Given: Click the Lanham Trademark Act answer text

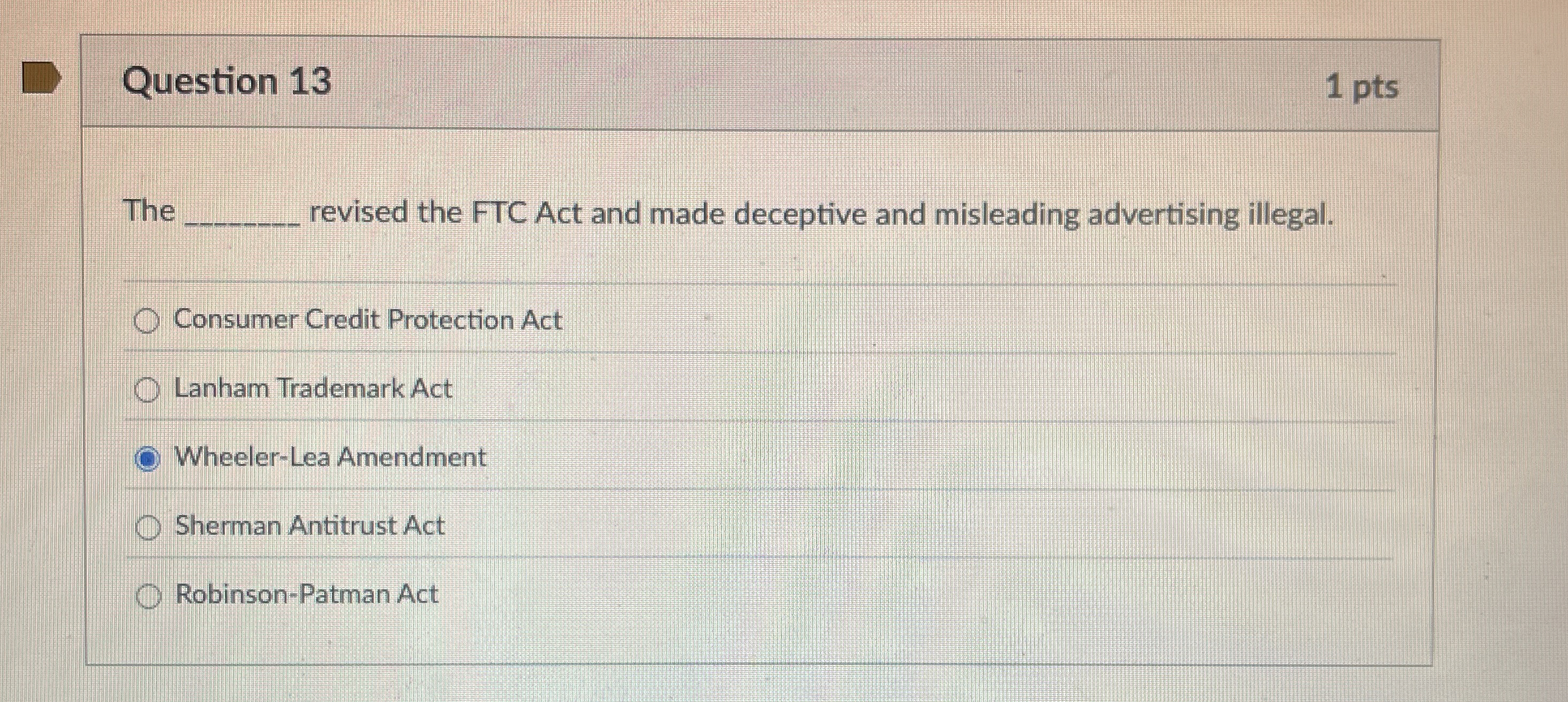Looking at the screenshot, I should 312,388.
